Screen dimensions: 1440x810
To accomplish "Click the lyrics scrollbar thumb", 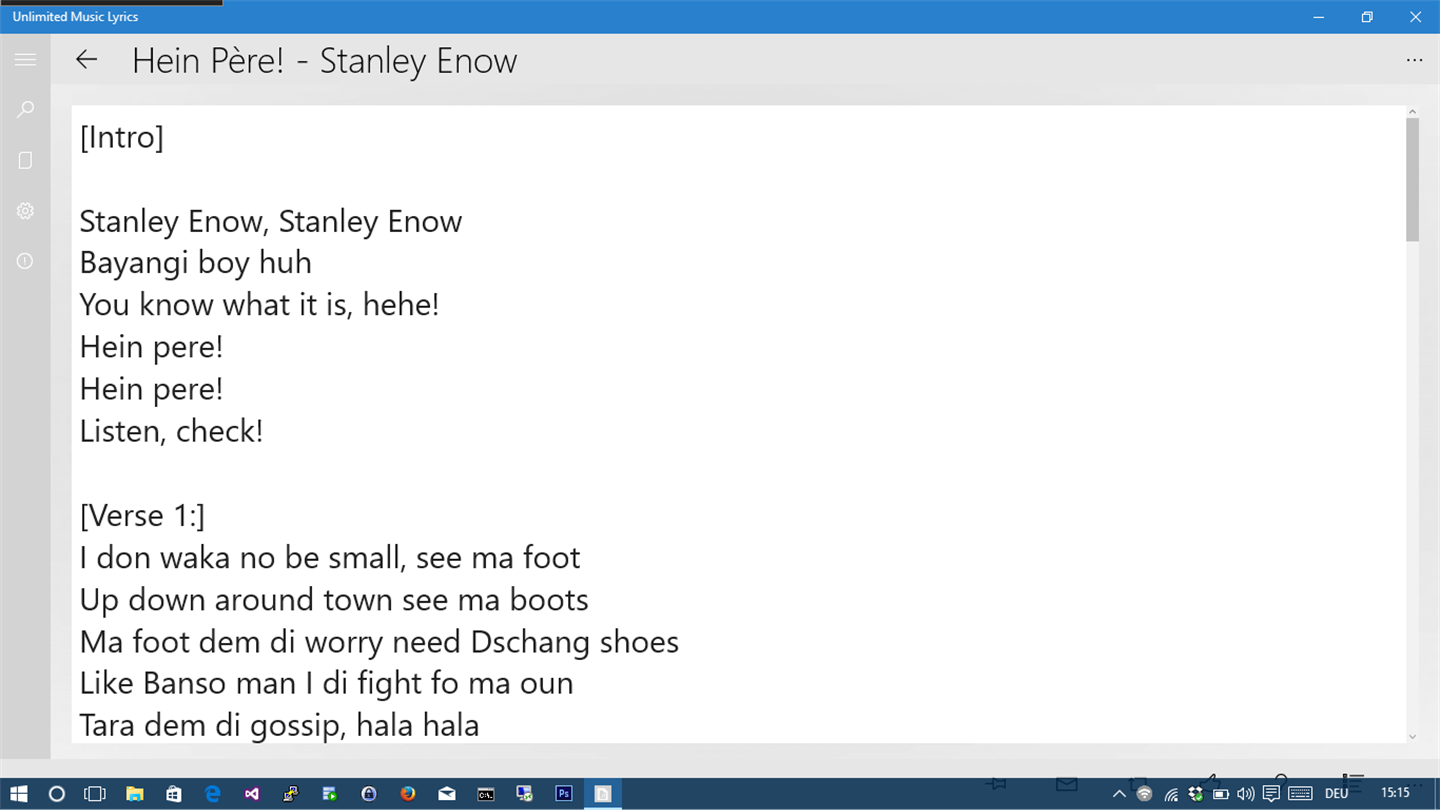I will (1412, 180).
